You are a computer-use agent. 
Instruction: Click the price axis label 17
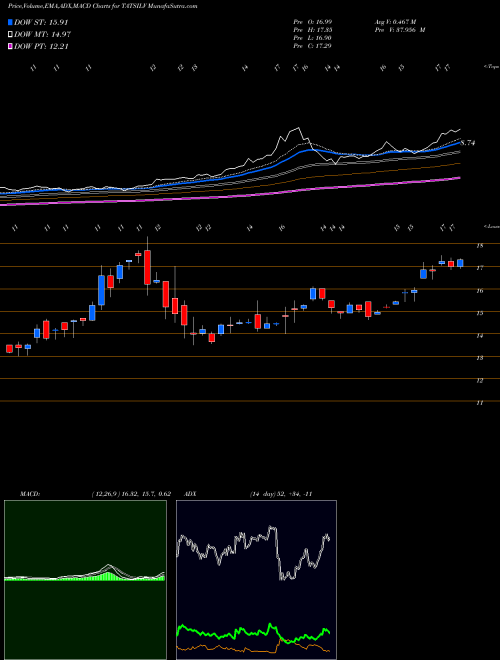(479, 268)
